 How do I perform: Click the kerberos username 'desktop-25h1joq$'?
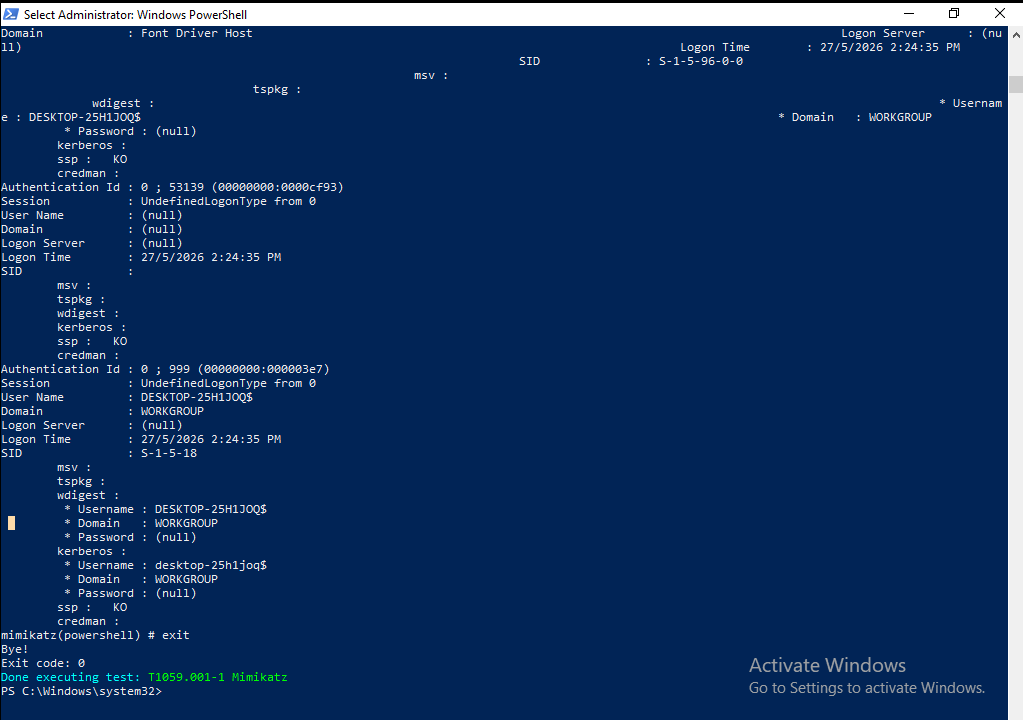tap(211, 565)
